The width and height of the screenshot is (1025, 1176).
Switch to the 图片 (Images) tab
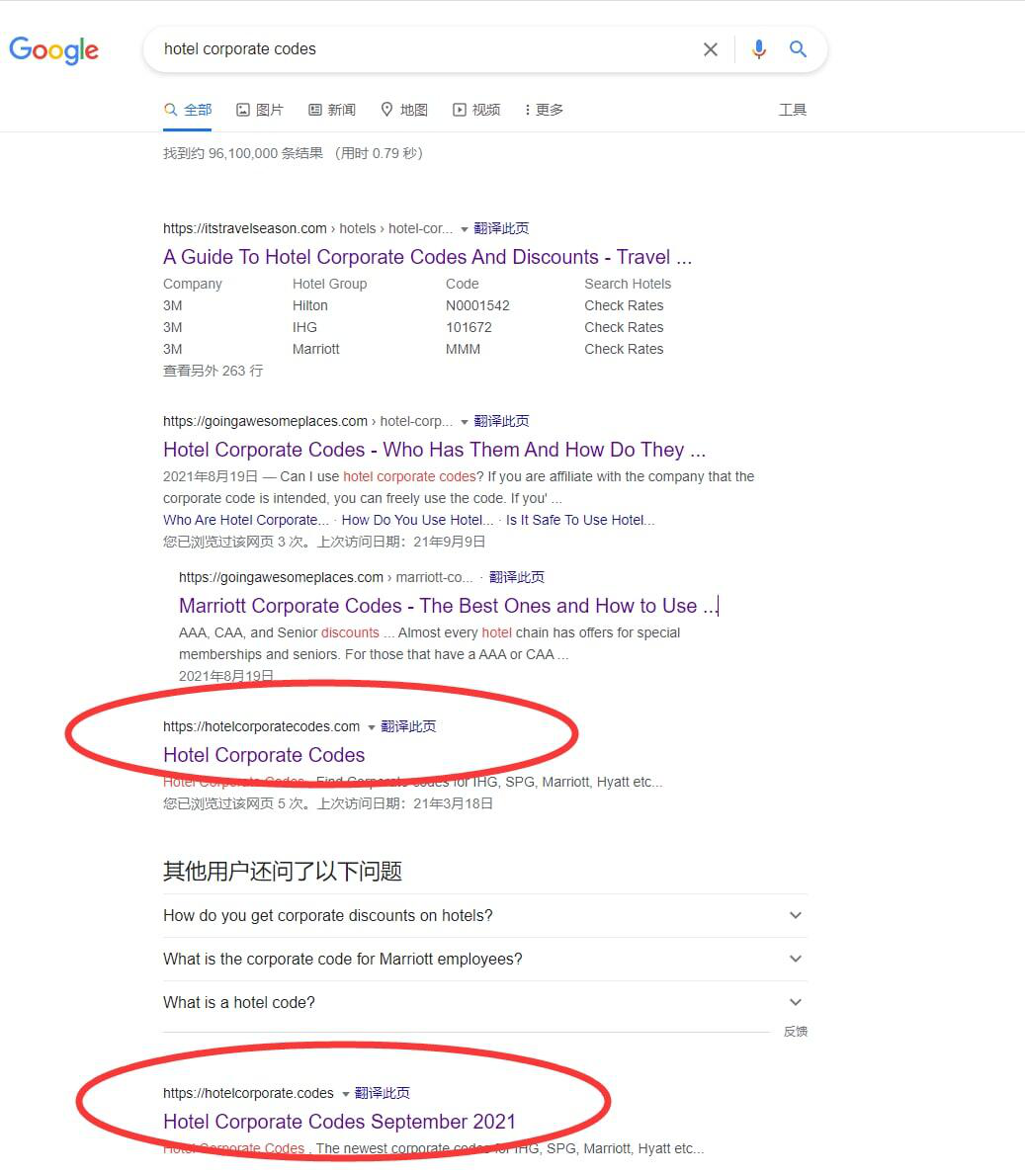[x=260, y=110]
